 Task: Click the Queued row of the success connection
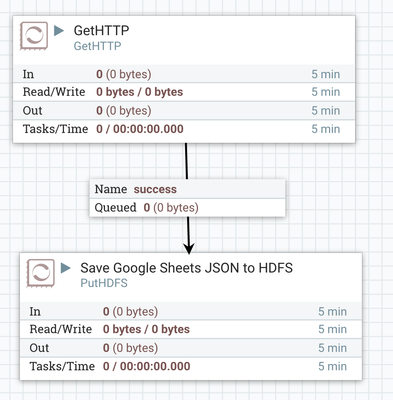187,208
